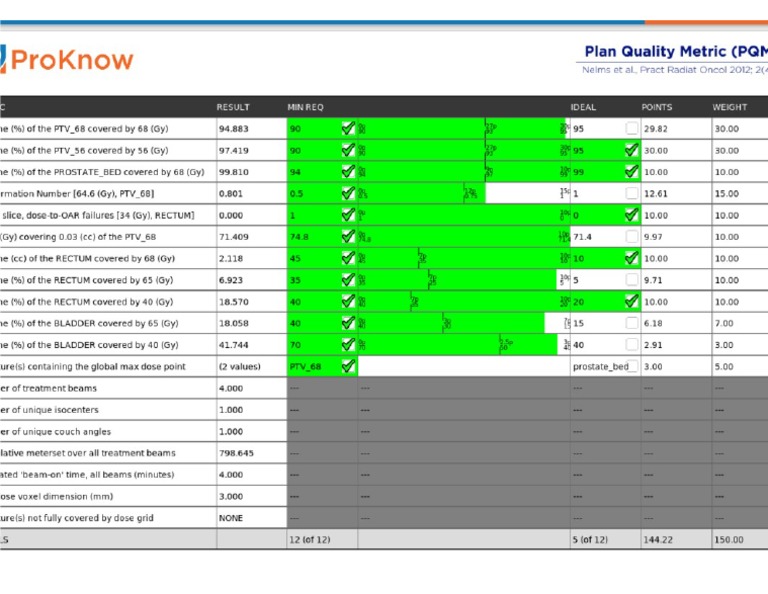The width and height of the screenshot is (768, 594).
Task: Click min req checkmark for PTV_56 row
Action: pyautogui.click(x=348, y=150)
